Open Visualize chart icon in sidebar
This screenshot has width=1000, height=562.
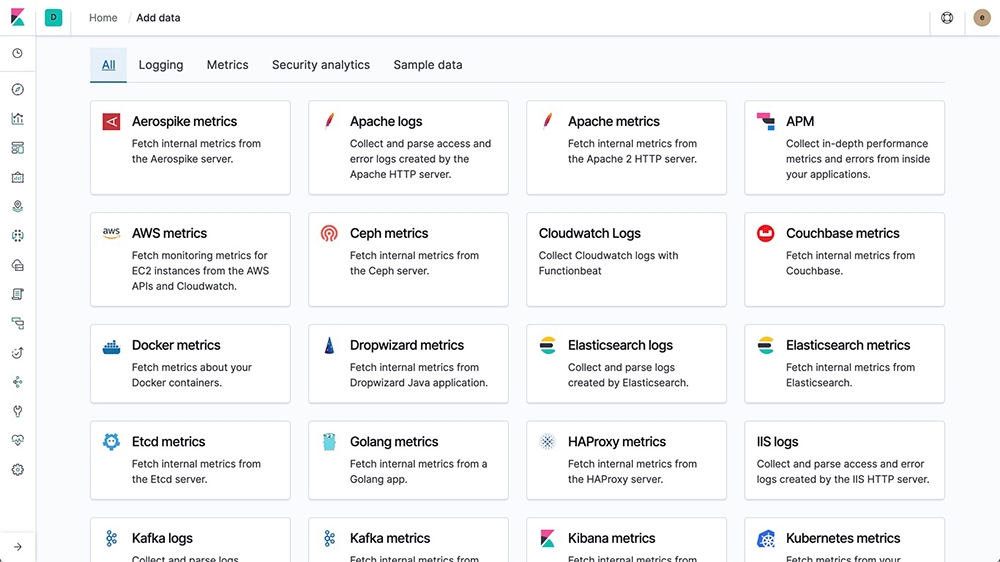(18, 119)
